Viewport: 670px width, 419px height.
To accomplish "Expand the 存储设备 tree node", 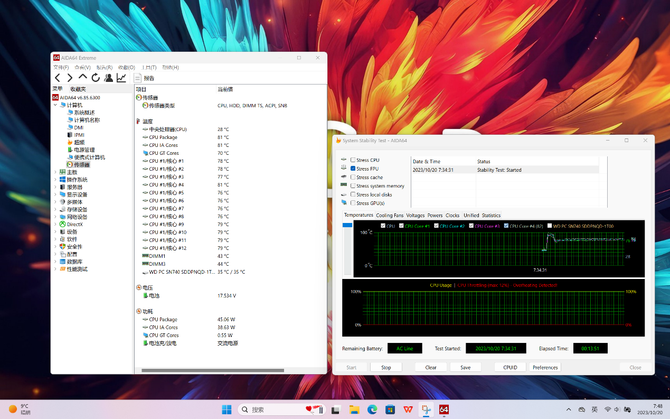I will 55,209.
